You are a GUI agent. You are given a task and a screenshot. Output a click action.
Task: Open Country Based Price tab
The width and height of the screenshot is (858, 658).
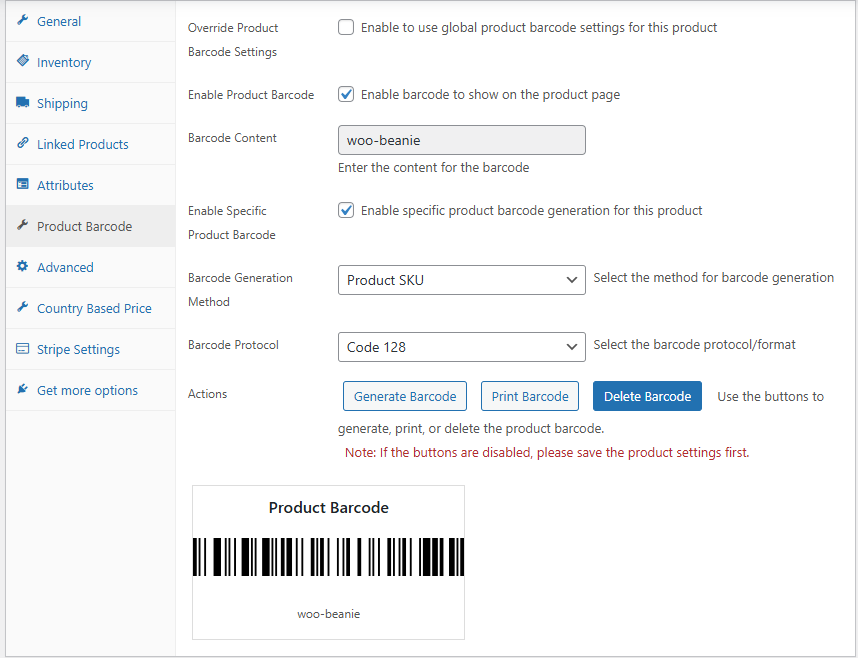[91, 309]
